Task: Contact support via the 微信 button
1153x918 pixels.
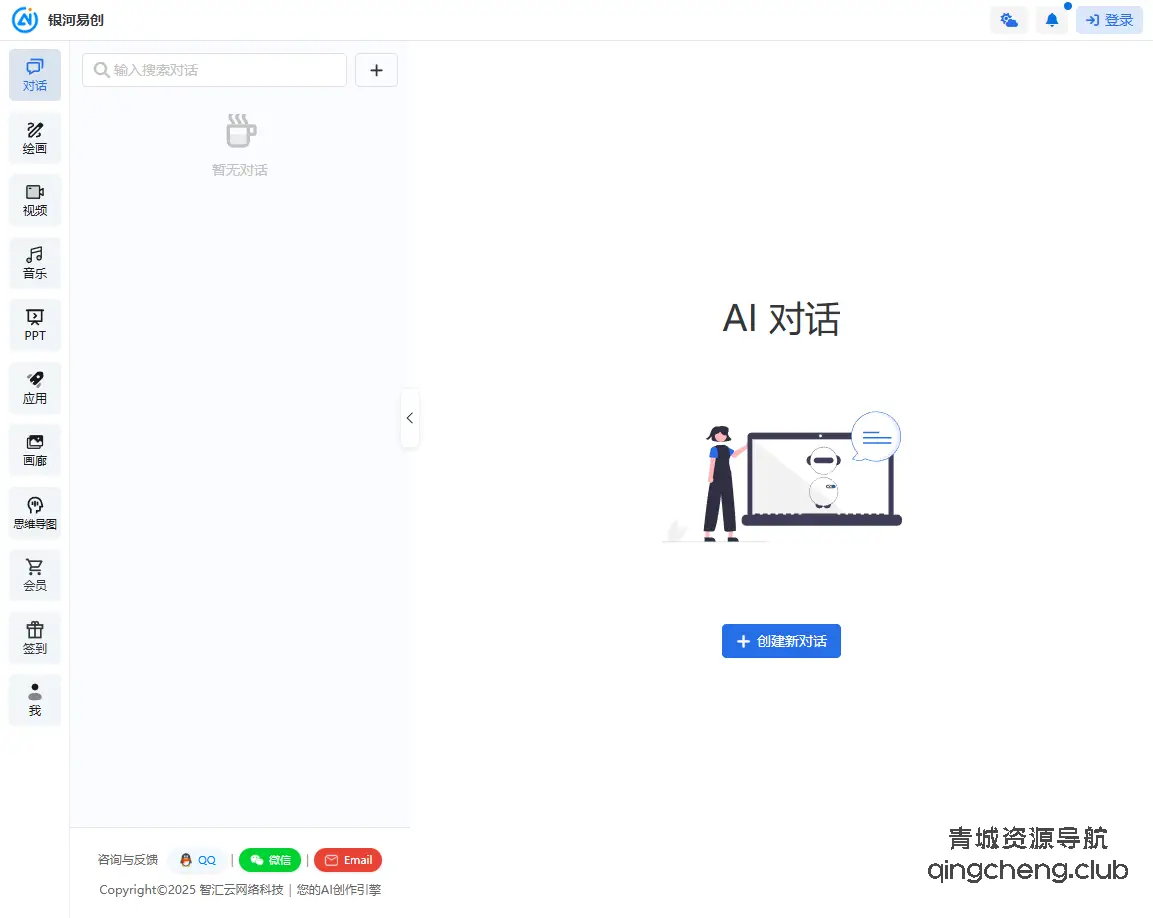Action: pos(269,859)
